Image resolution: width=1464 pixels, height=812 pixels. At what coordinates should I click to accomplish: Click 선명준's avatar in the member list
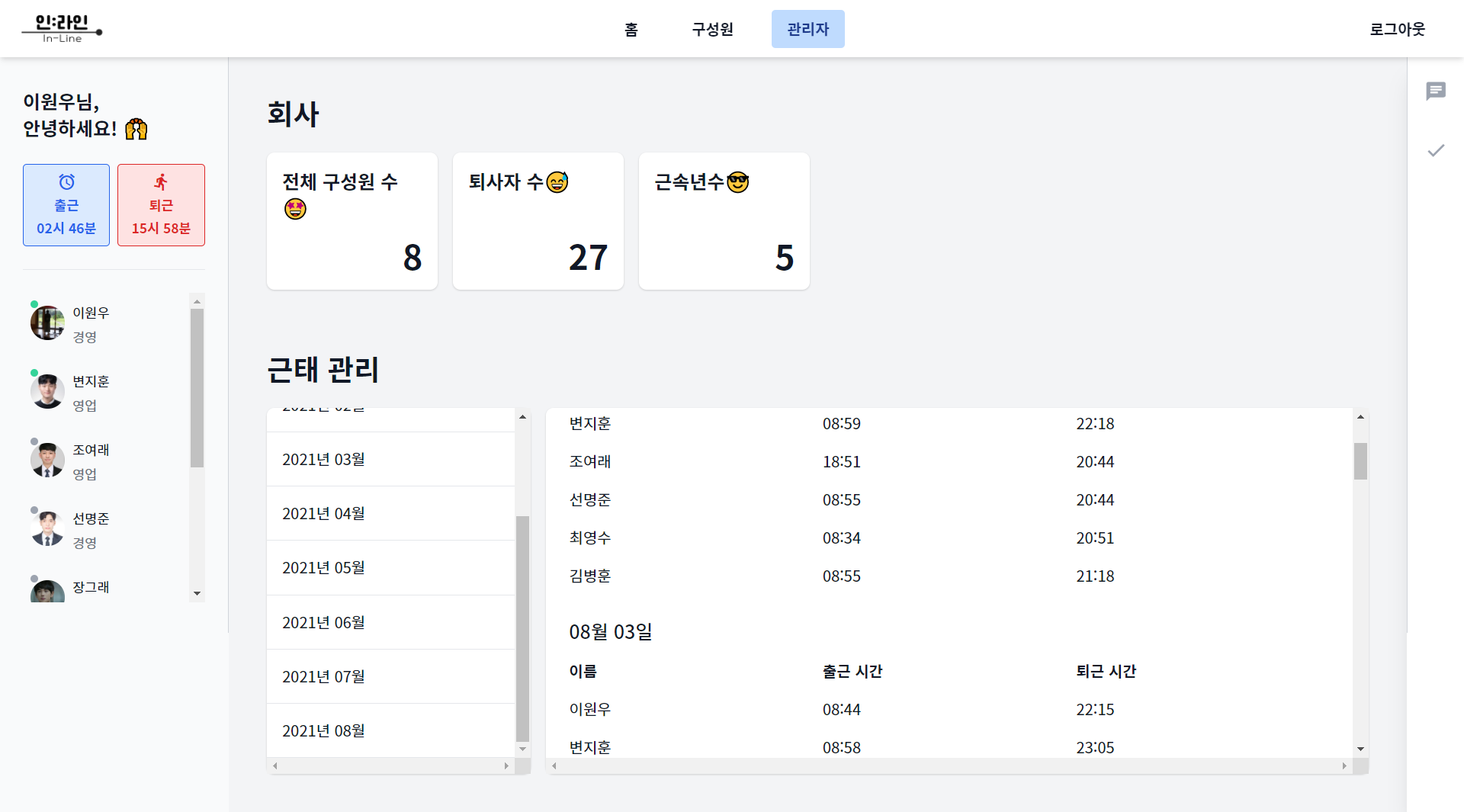tap(47, 528)
